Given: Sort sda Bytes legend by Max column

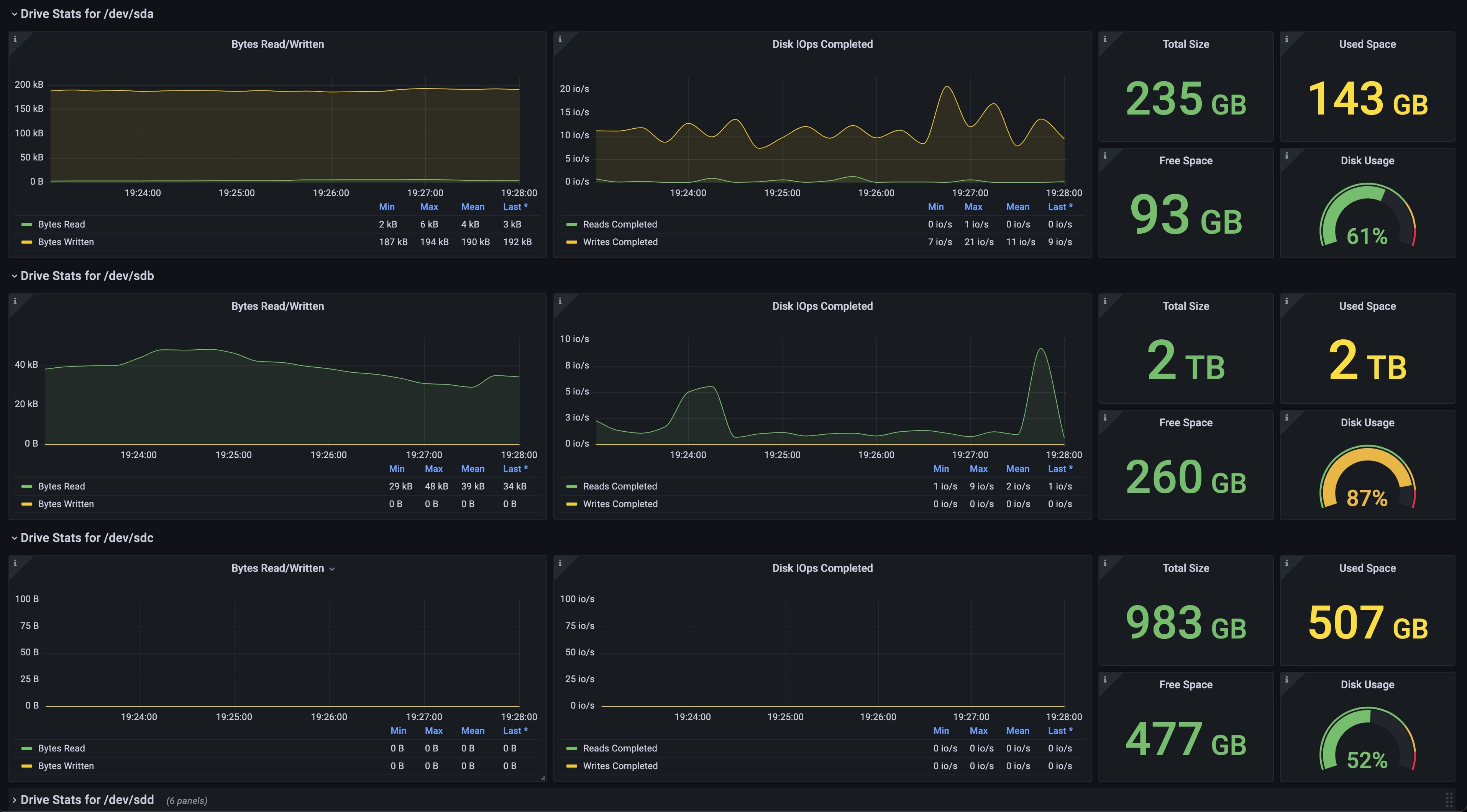Looking at the screenshot, I should [x=429, y=206].
